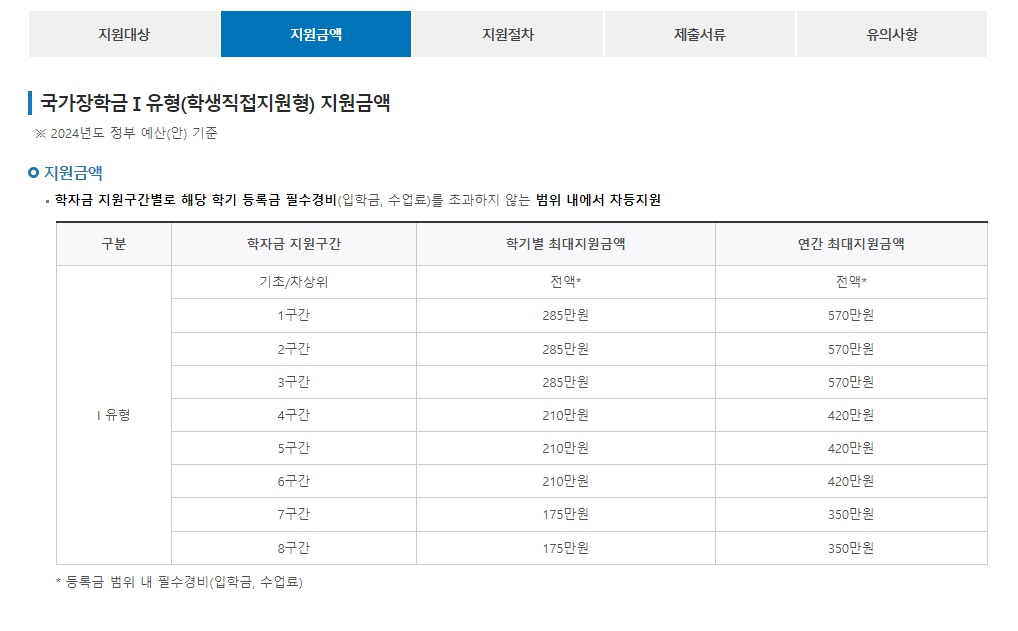Image resolution: width=1018 pixels, height=631 pixels.
Task: Click the blue 지원금액 subheading with the circle bullet
Action: (x=66, y=173)
